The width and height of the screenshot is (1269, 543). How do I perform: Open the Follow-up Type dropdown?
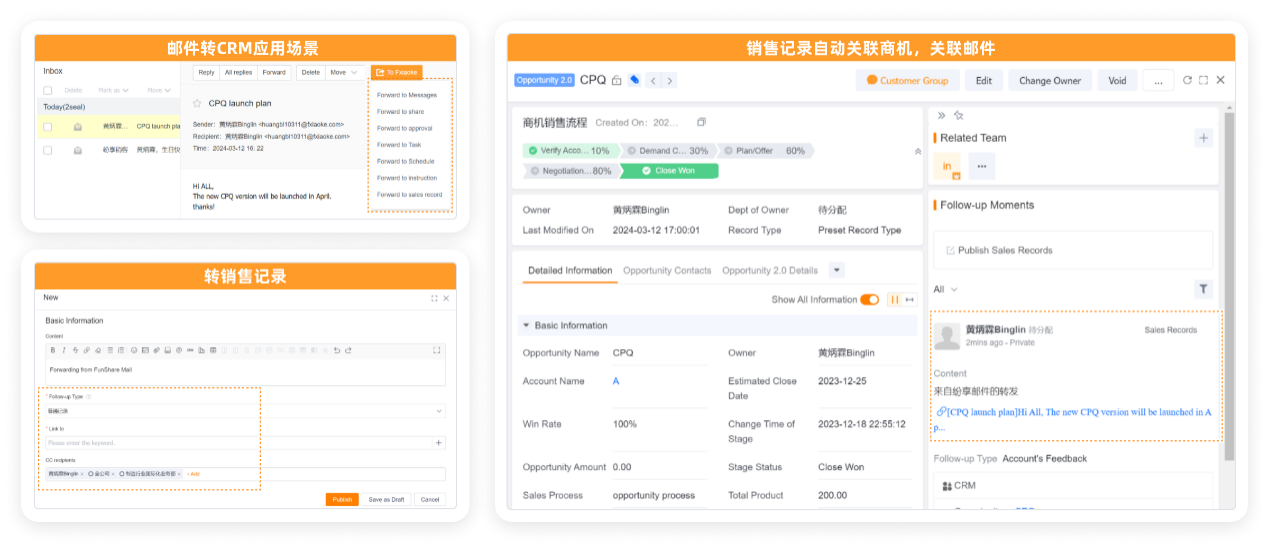244,411
